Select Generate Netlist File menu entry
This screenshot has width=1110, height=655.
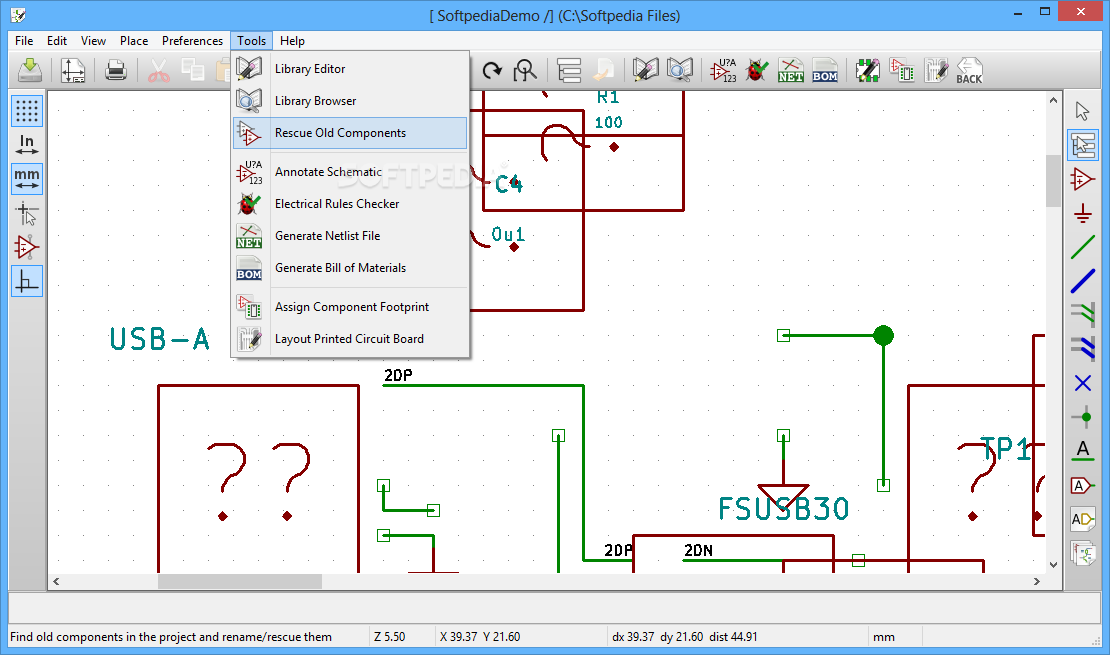pos(350,235)
